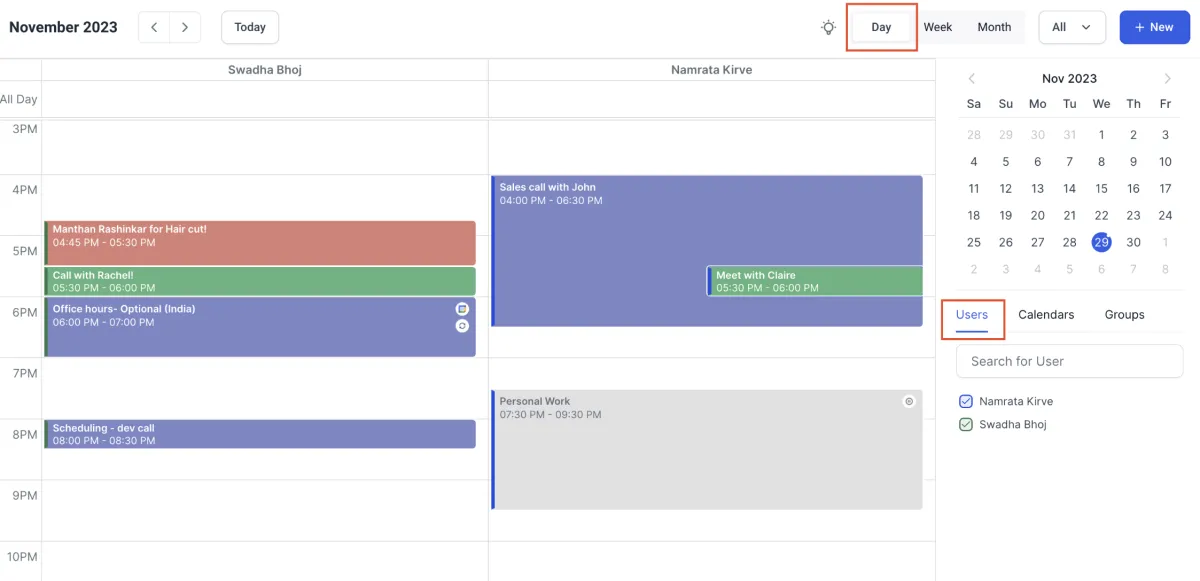Image resolution: width=1200 pixels, height=581 pixels.
Task: Uncheck the Namrata Kirve user checkbox
Action: tap(966, 401)
